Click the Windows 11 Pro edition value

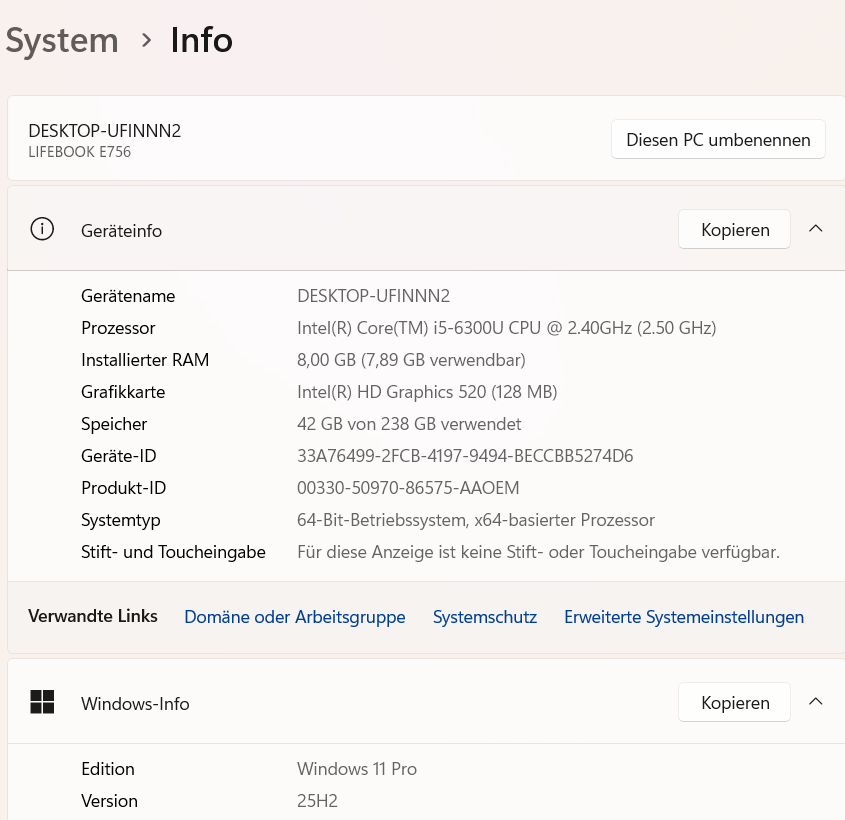357,769
